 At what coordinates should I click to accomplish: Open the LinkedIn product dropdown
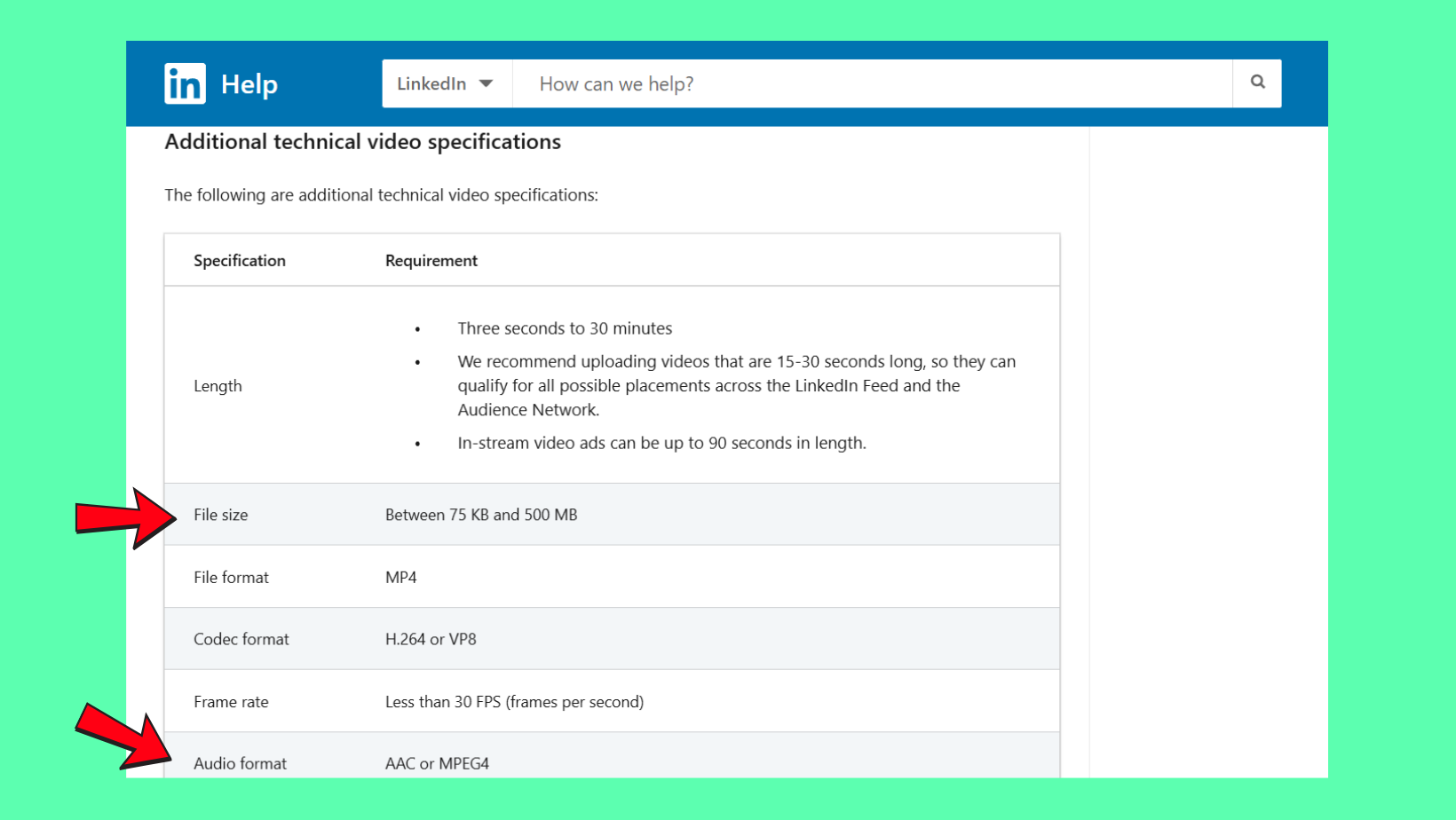point(447,83)
